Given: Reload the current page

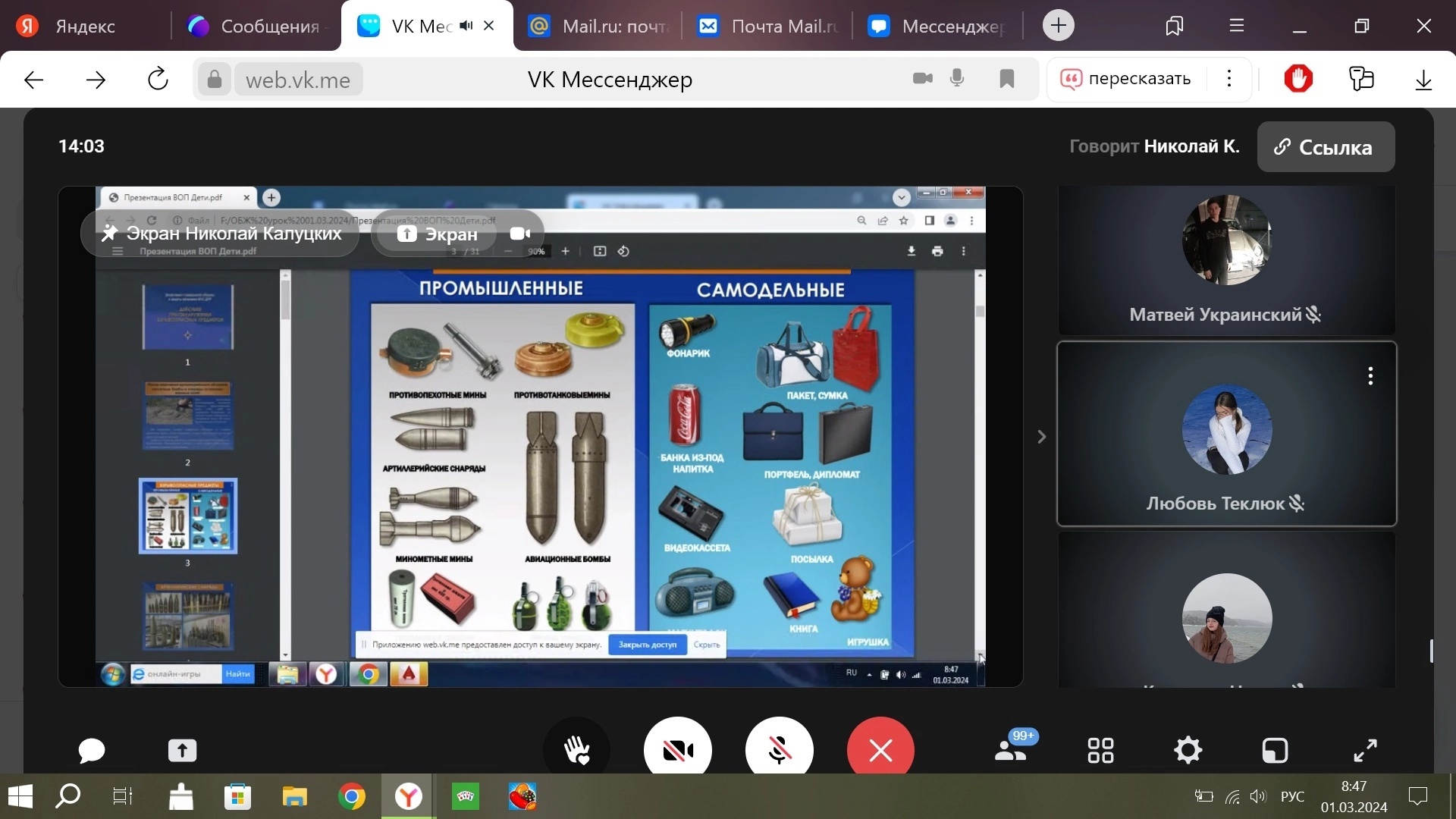Looking at the screenshot, I should (158, 79).
